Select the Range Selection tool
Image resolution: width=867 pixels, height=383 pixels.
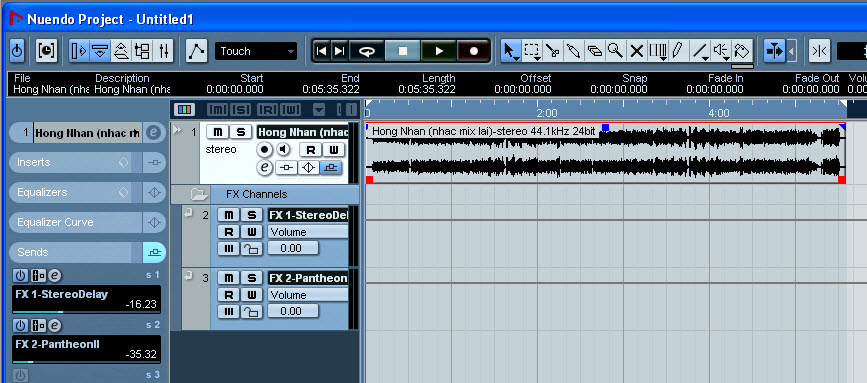(532, 51)
